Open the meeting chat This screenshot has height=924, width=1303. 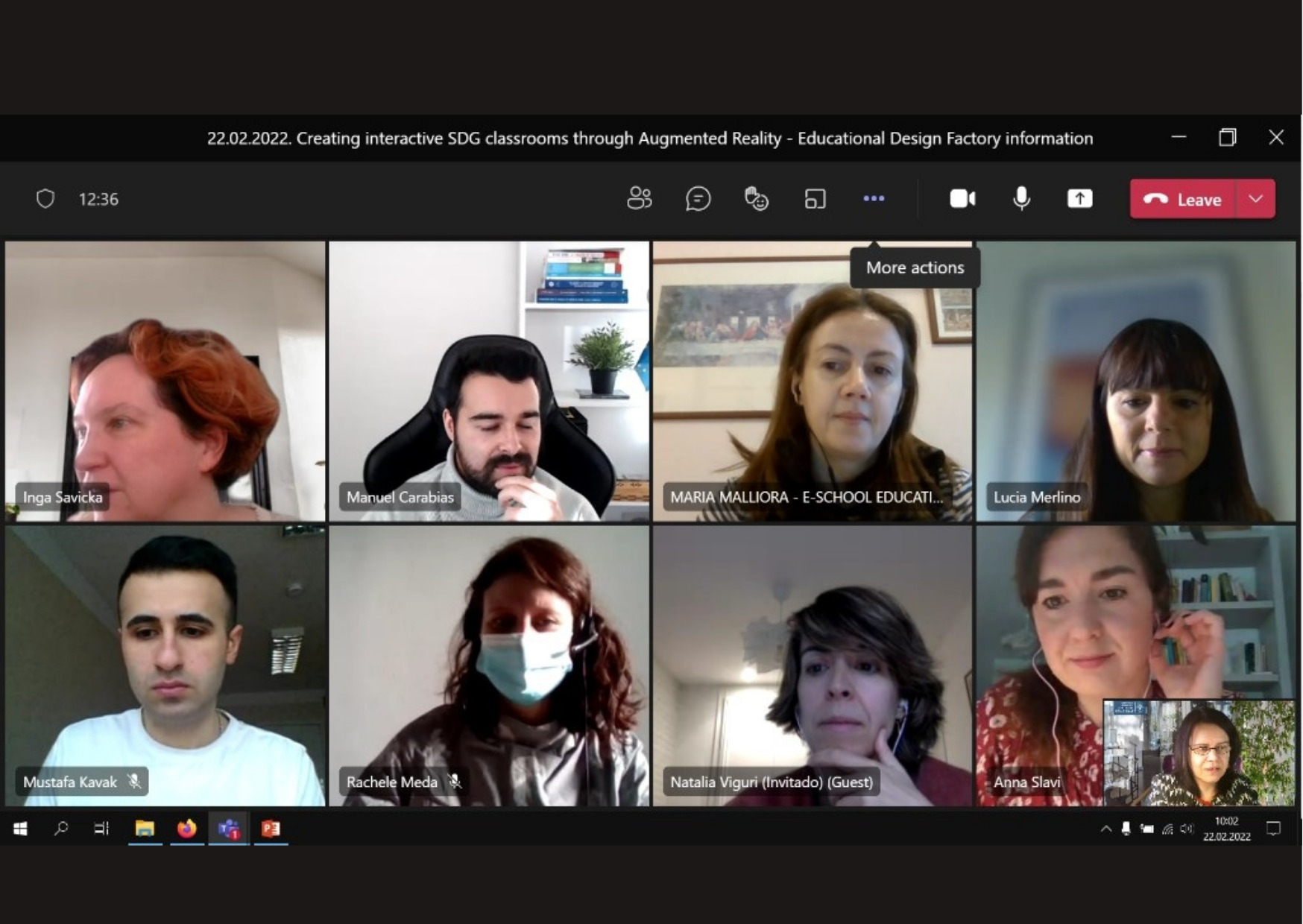(698, 198)
